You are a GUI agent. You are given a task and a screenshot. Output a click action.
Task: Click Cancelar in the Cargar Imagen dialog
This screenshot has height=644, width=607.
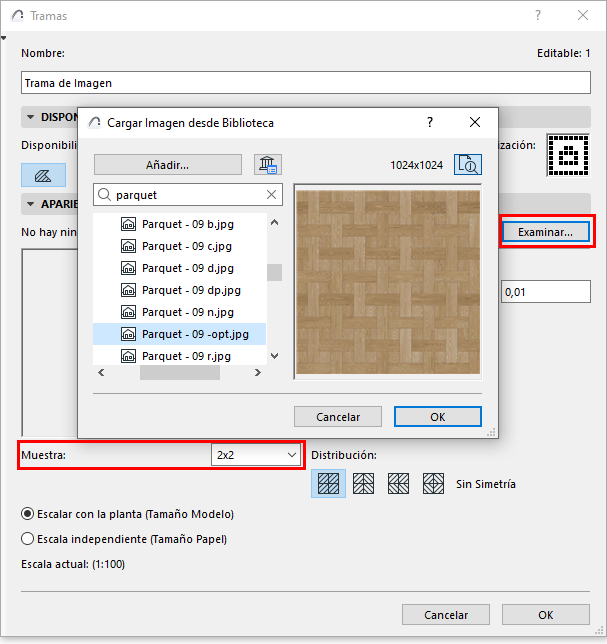[338, 417]
